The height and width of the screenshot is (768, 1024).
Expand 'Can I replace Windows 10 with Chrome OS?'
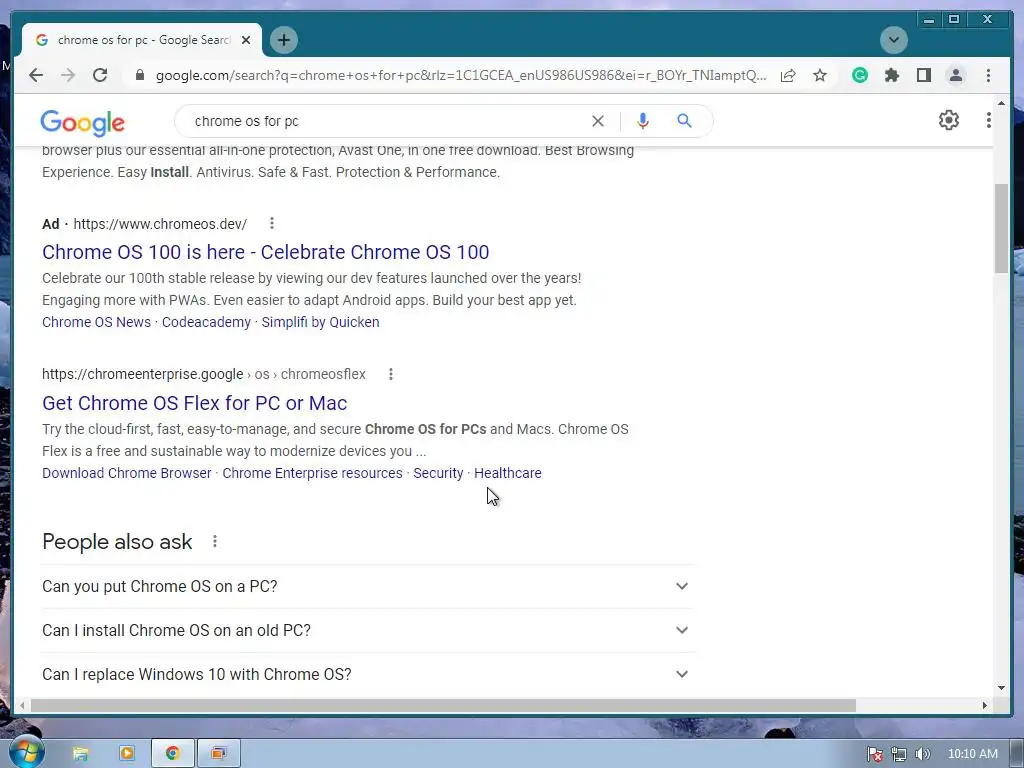coord(368,674)
